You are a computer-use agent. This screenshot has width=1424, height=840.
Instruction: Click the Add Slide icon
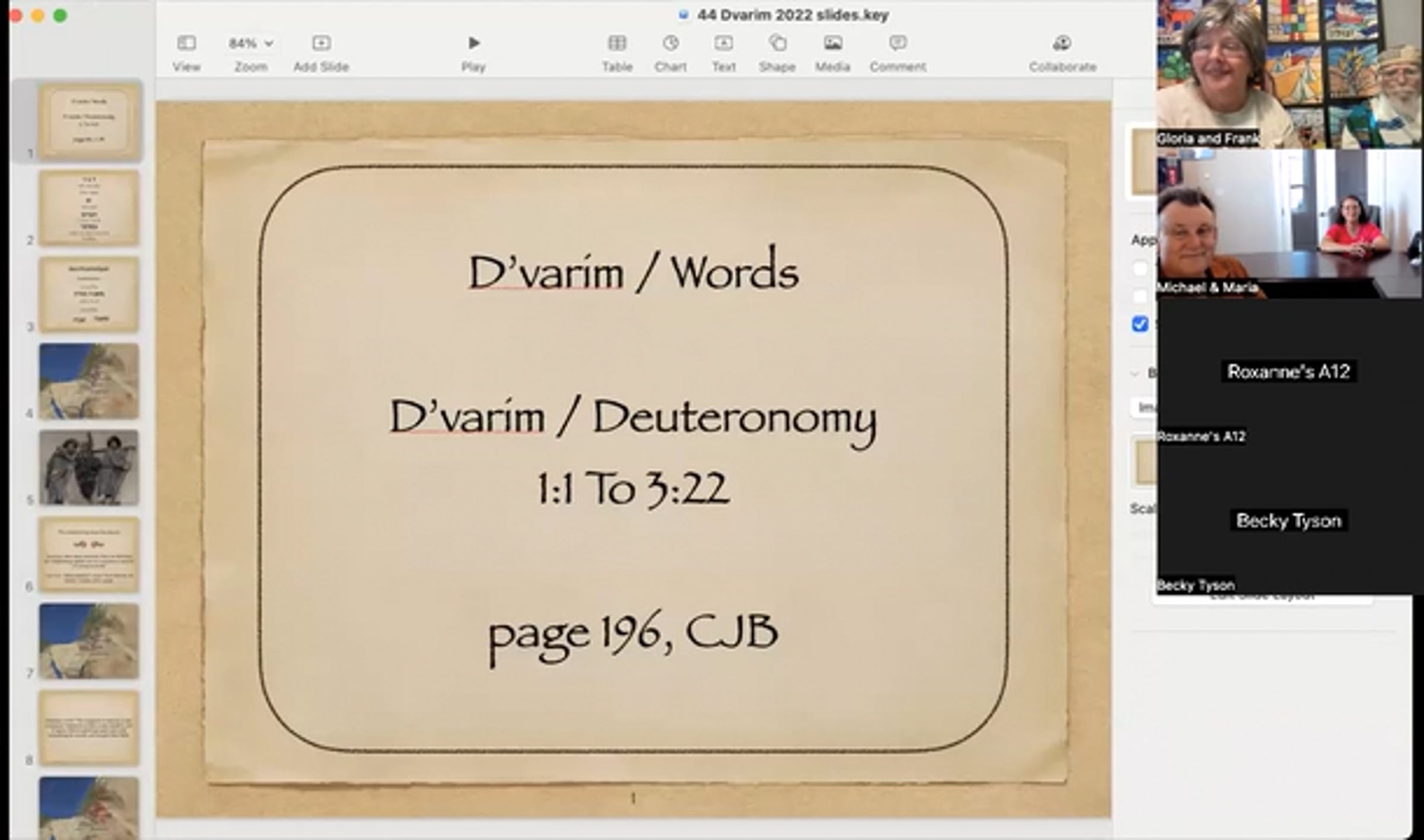[x=321, y=43]
